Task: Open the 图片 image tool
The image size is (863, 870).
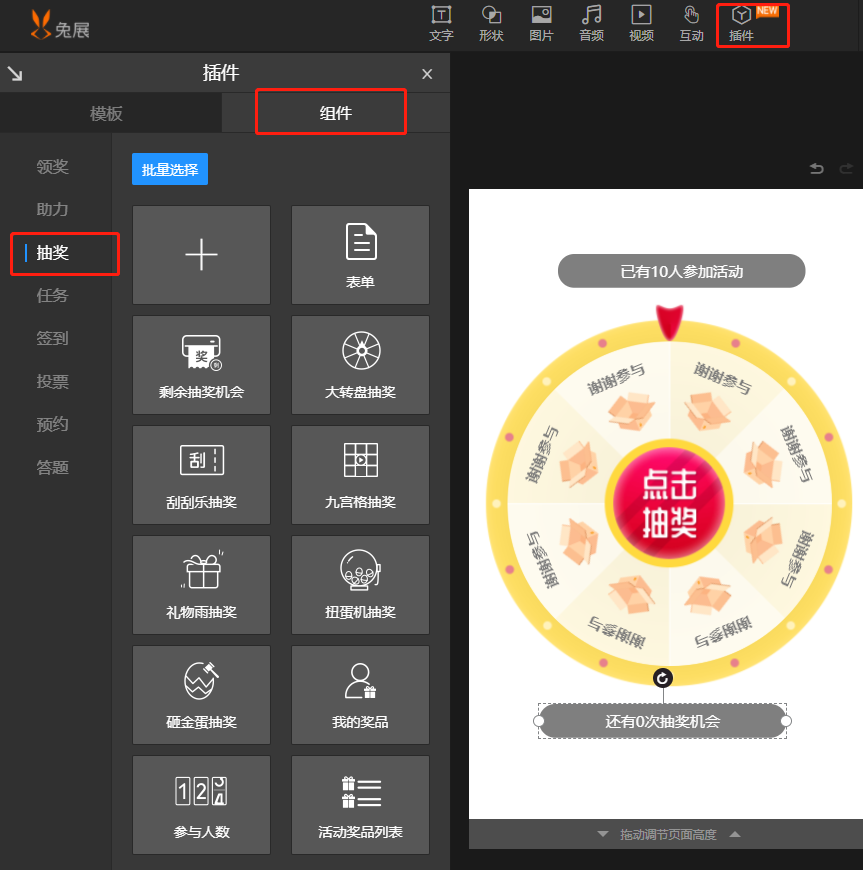Action: (541, 24)
